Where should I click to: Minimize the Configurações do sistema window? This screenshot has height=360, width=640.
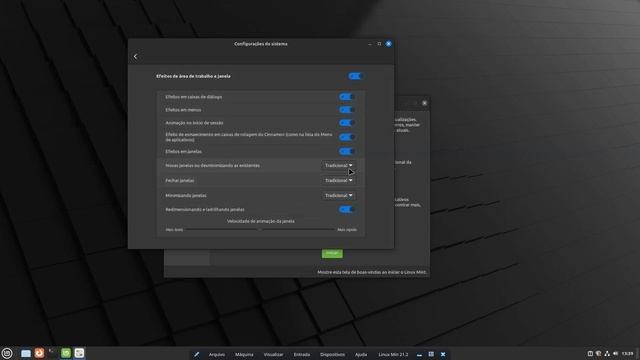pos(370,44)
